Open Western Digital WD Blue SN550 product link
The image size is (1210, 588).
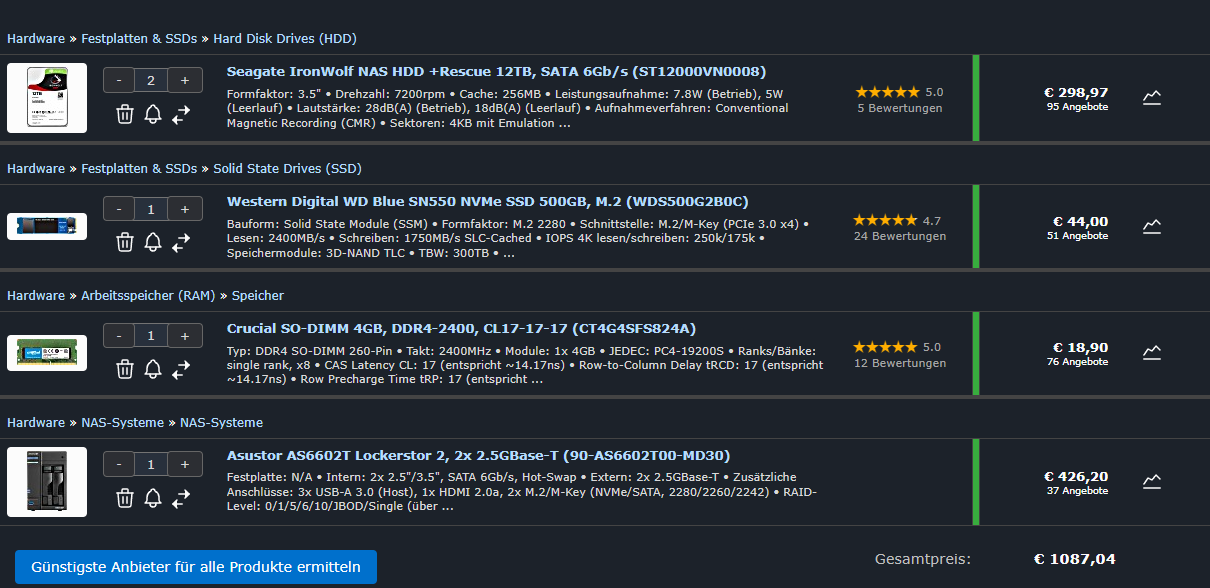(488, 201)
